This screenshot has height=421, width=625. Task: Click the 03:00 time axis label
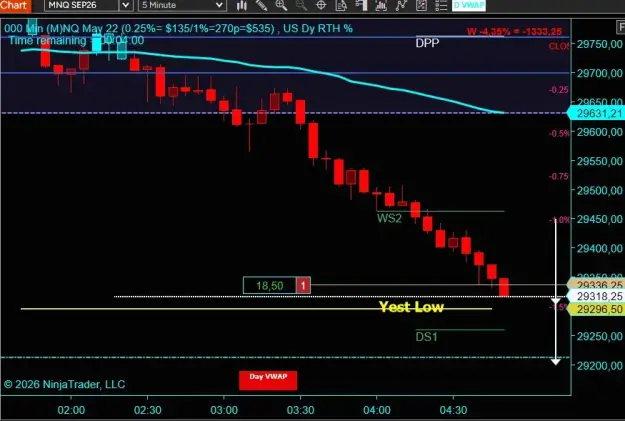tap(224, 410)
